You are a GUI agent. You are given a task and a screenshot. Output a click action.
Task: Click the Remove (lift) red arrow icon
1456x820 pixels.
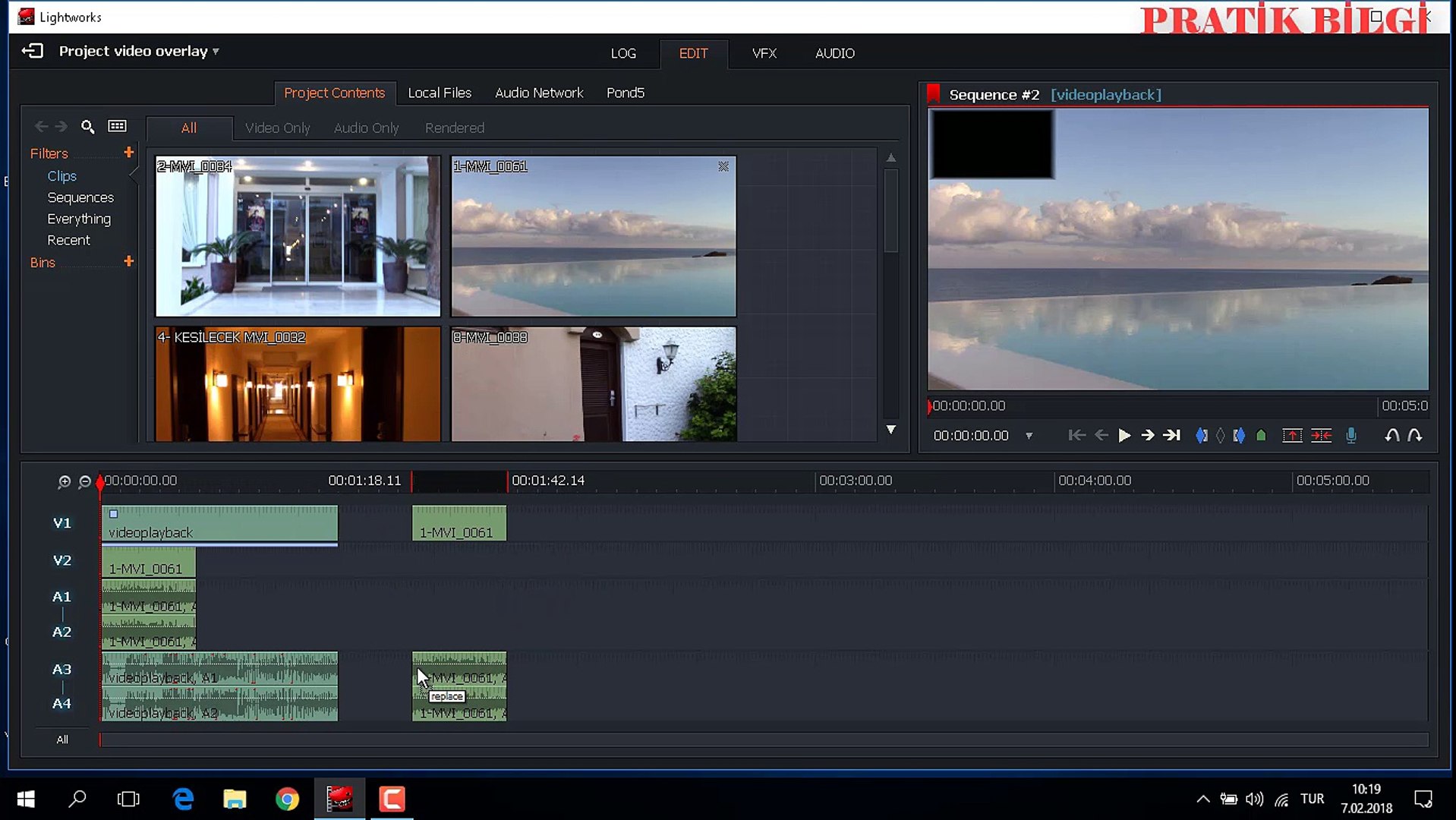[x=1291, y=436]
